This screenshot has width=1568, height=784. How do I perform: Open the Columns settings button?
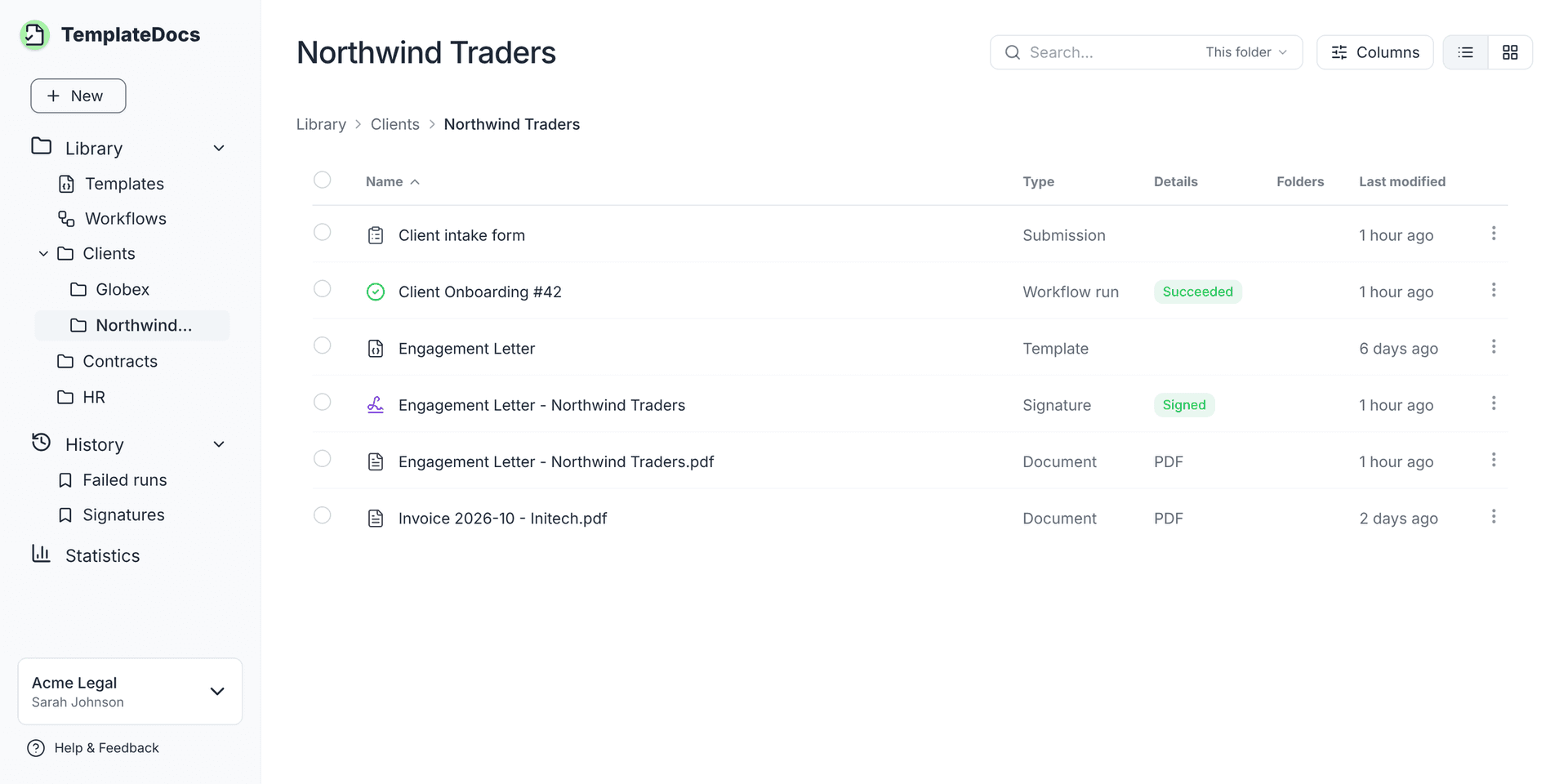click(1375, 52)
